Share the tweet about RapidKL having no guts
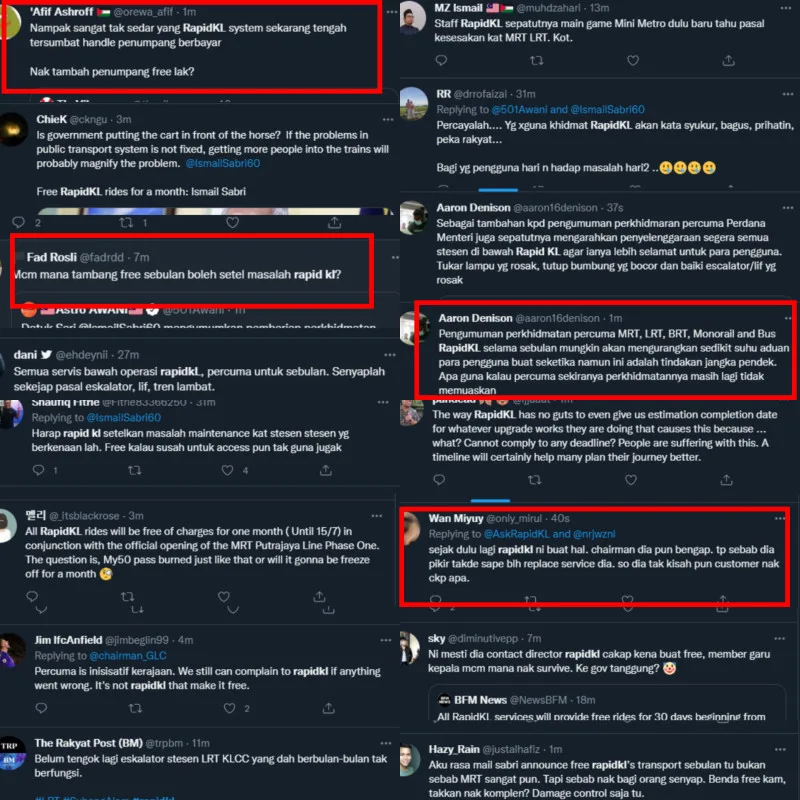 click(727, 480)
